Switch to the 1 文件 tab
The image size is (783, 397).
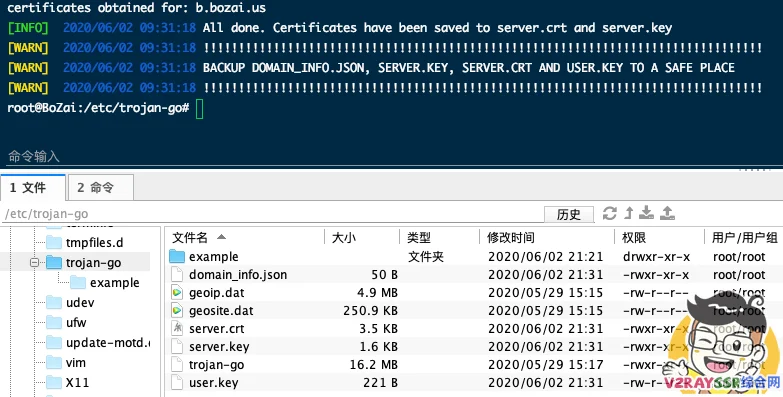33,188
